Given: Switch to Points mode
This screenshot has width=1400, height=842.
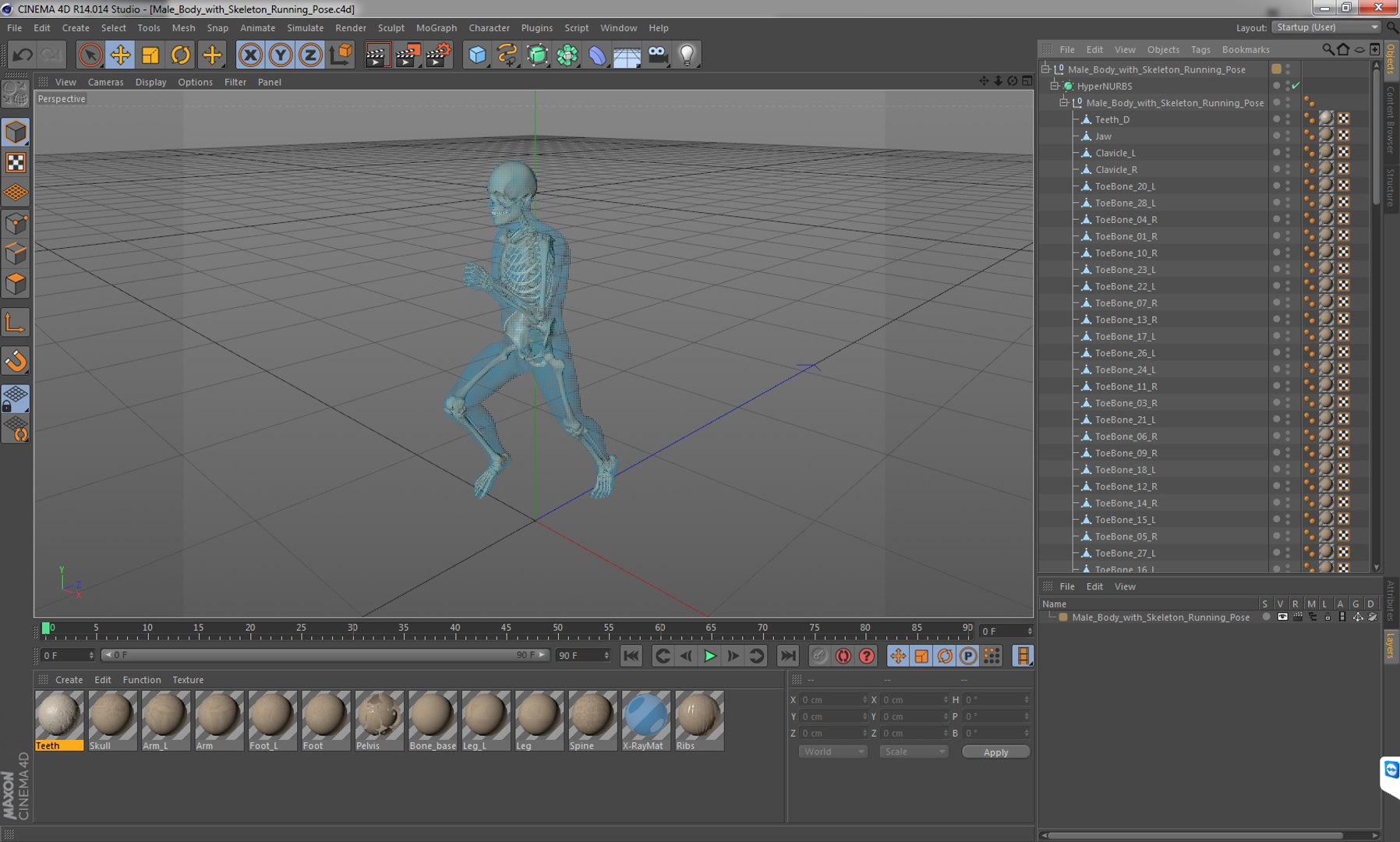Looking at the screenshot, I should pyautogui.click(x=16, y=224).
